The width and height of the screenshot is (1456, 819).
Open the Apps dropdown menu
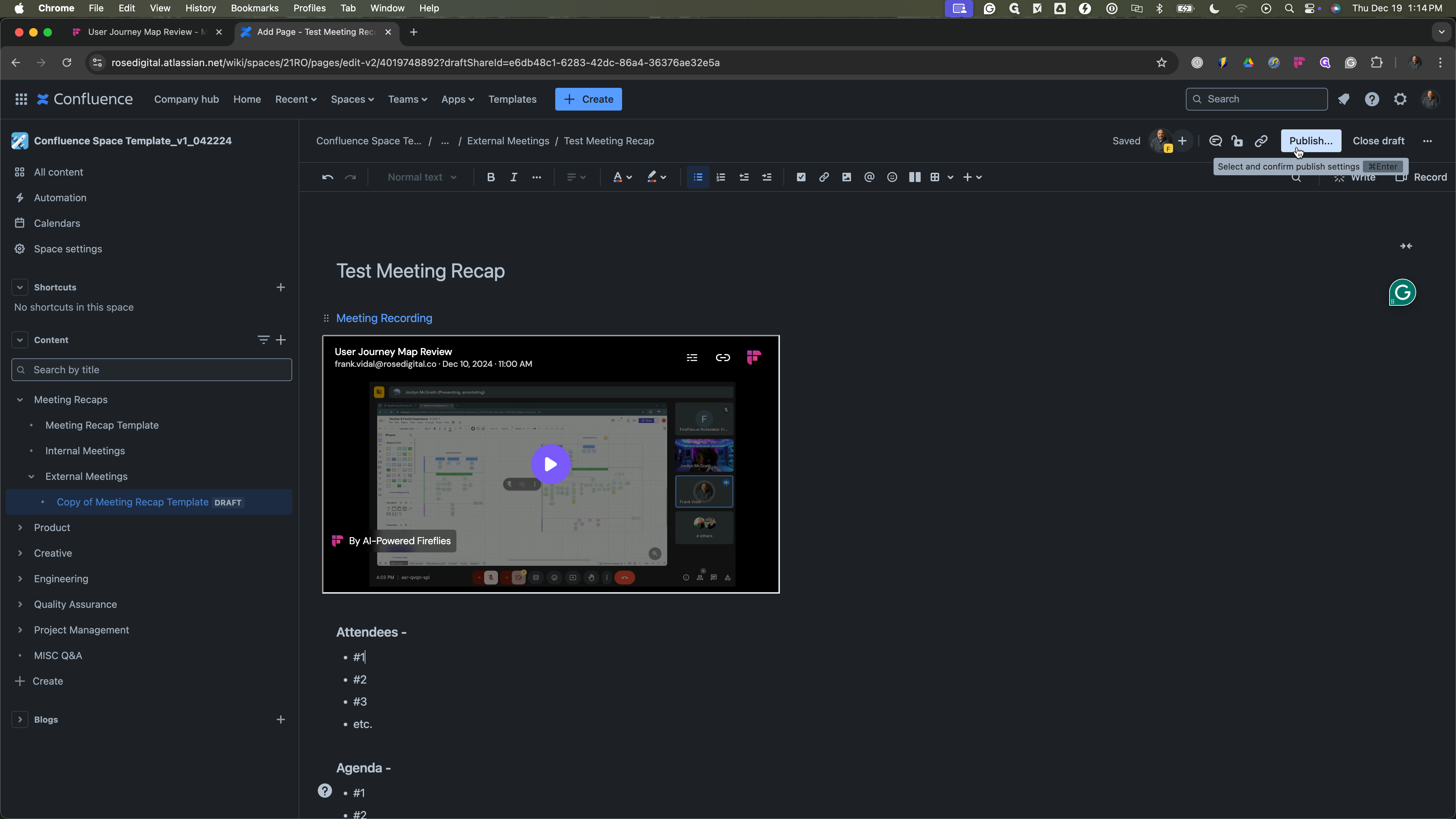pyautogui.click(x=457, y=100)
